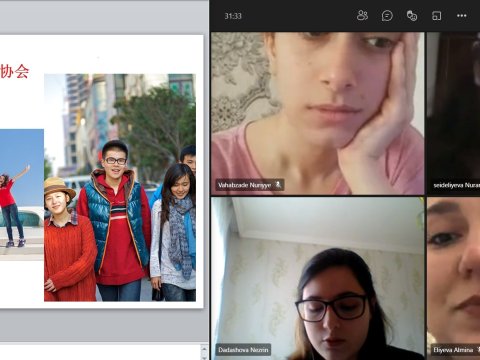Click the scroll up arrow under the slide
Image resolution: width=480 pixels, height=360 pixels.
click(204, 349)
